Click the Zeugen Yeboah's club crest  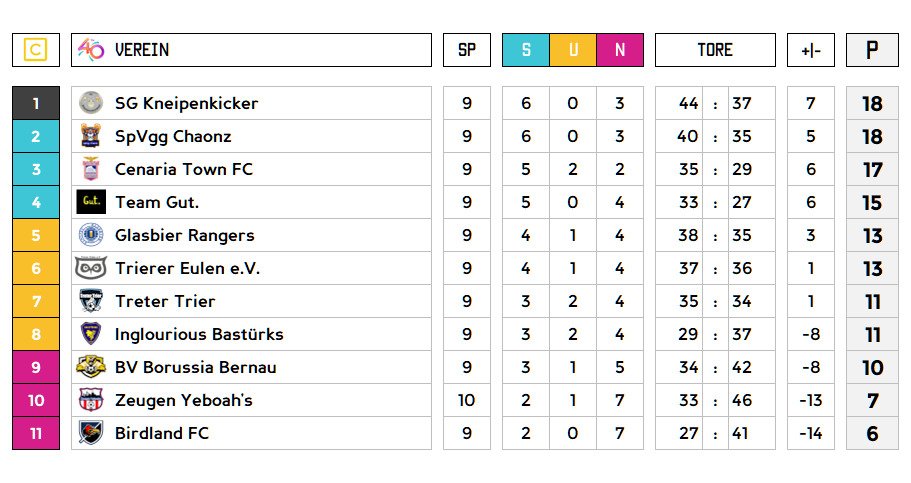(x=91, y=400)
